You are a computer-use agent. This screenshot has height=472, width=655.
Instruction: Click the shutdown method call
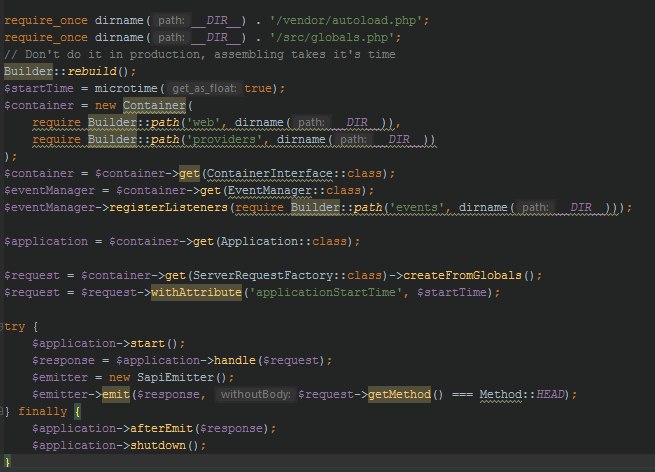[158, 446]
